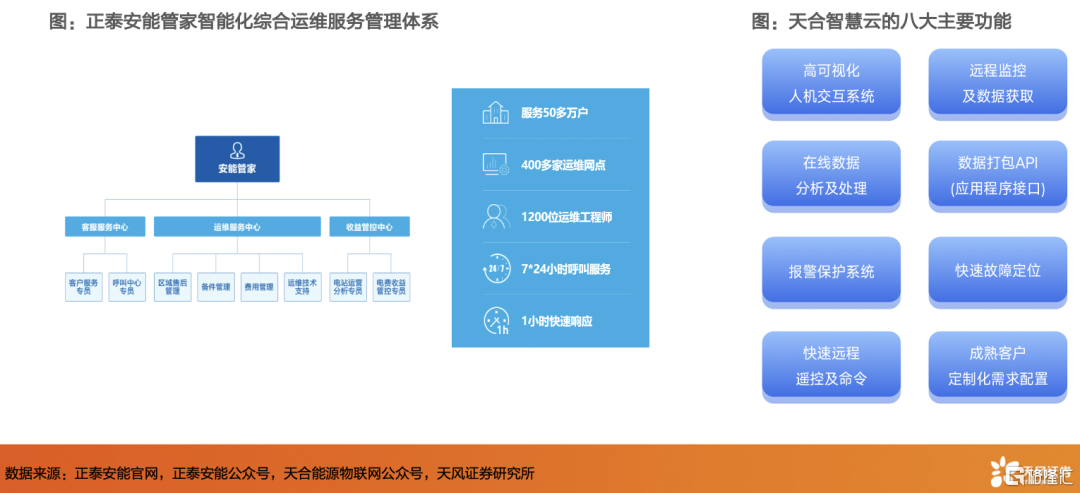The width and height of the screenshot is (1080, 493).
Task: Click the text 服务50多万户
Action: pyautogui.click(x=554, y=113)
